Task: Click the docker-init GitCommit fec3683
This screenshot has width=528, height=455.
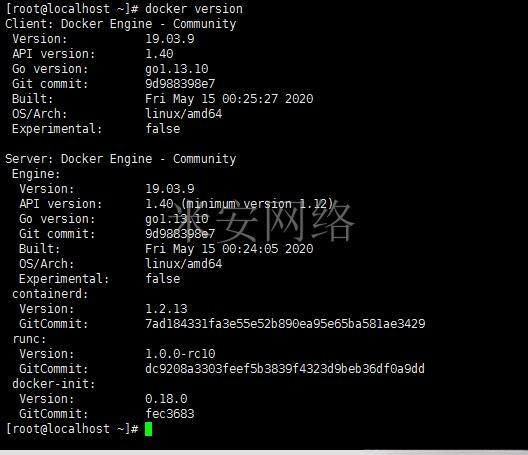Action: click(x=170, y=414)
